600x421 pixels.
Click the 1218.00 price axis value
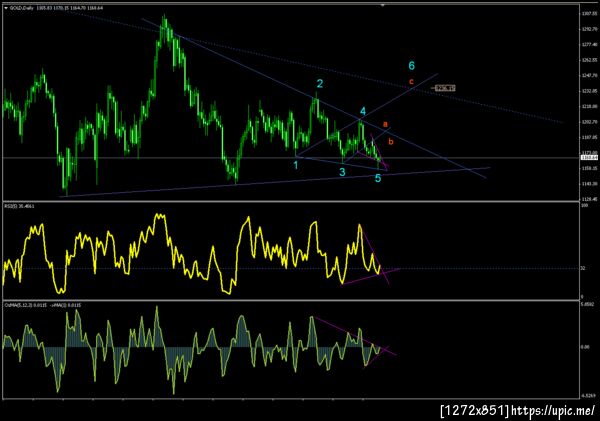590,106
